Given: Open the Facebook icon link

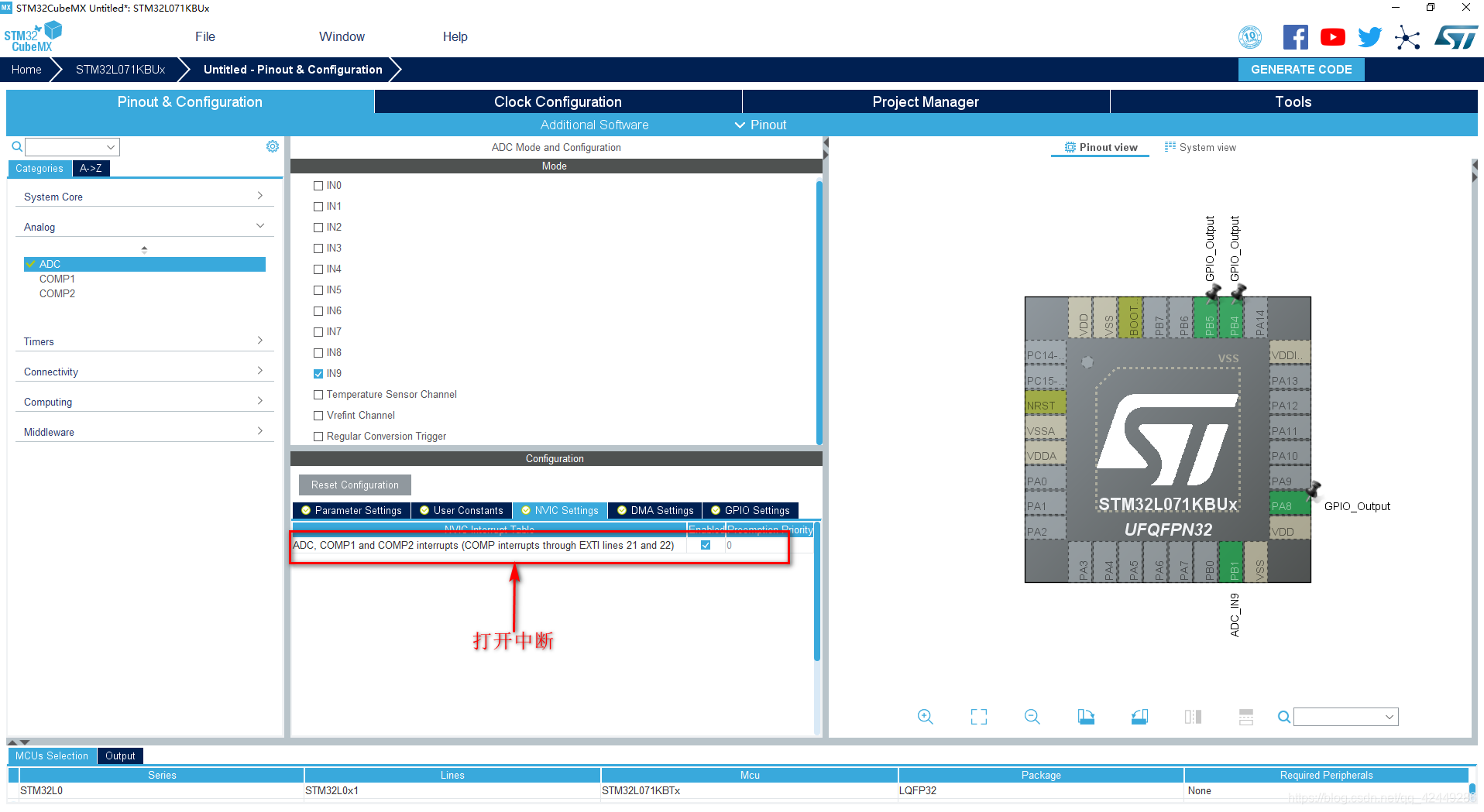Looking at the screenshot, I should [x=1295, y=37].
